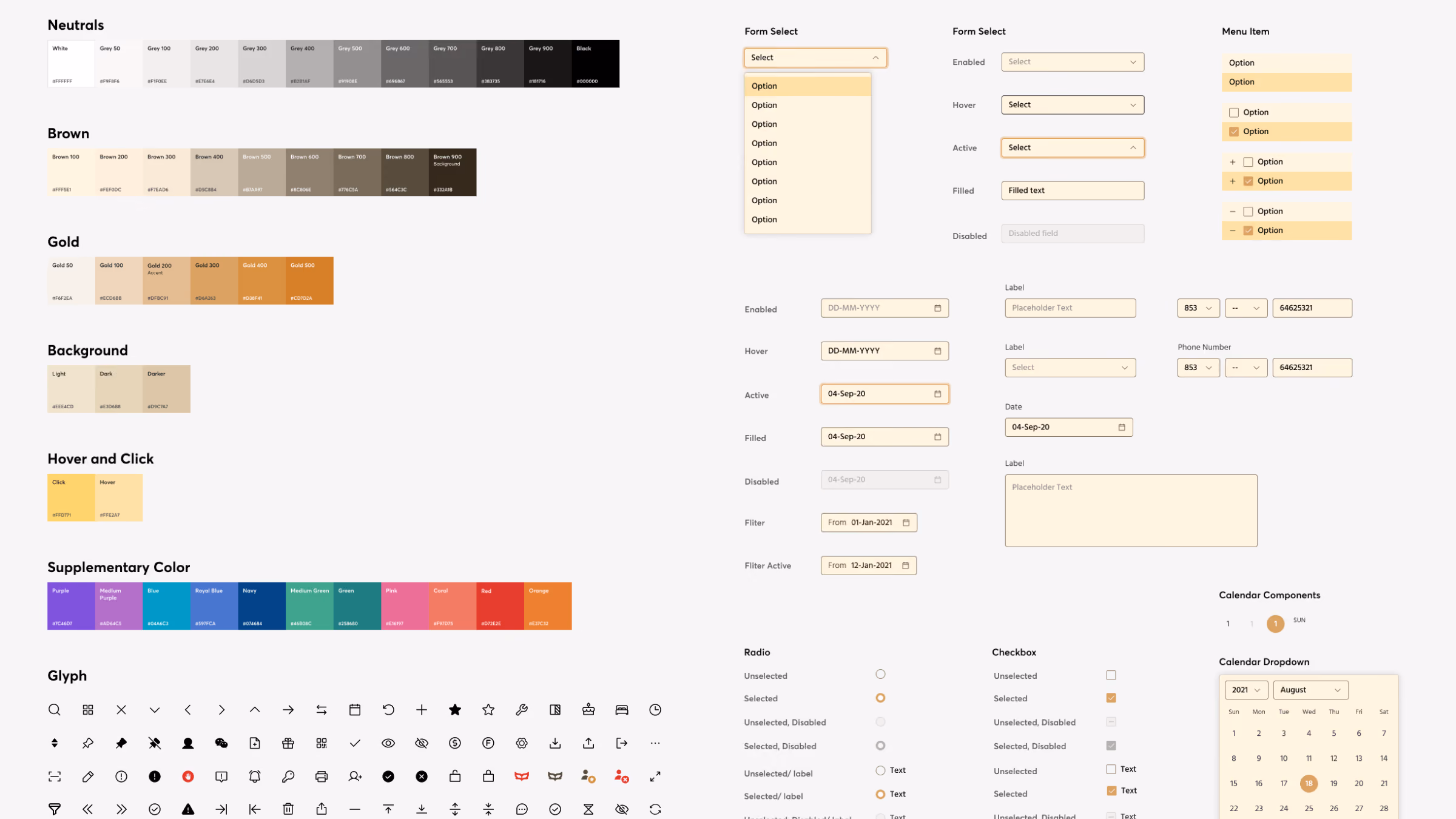Viewport: 1456px width, 819px height.
Task: Open the '--' dropdown under Phone Number
Action: (1245, 368)
